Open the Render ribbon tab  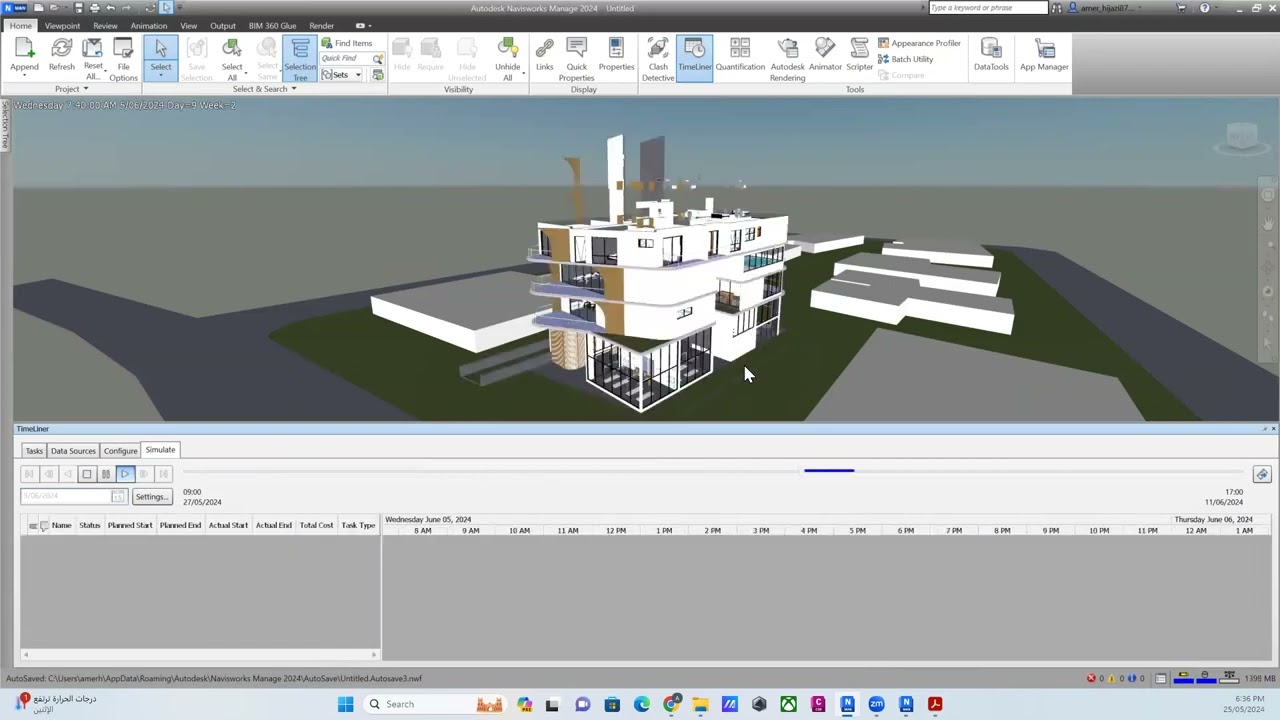(x=321, y=26)
